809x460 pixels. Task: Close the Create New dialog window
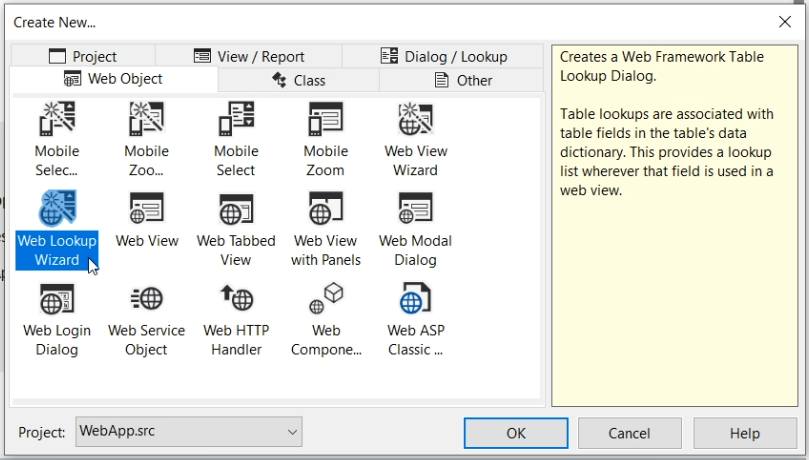click(785, 21)
